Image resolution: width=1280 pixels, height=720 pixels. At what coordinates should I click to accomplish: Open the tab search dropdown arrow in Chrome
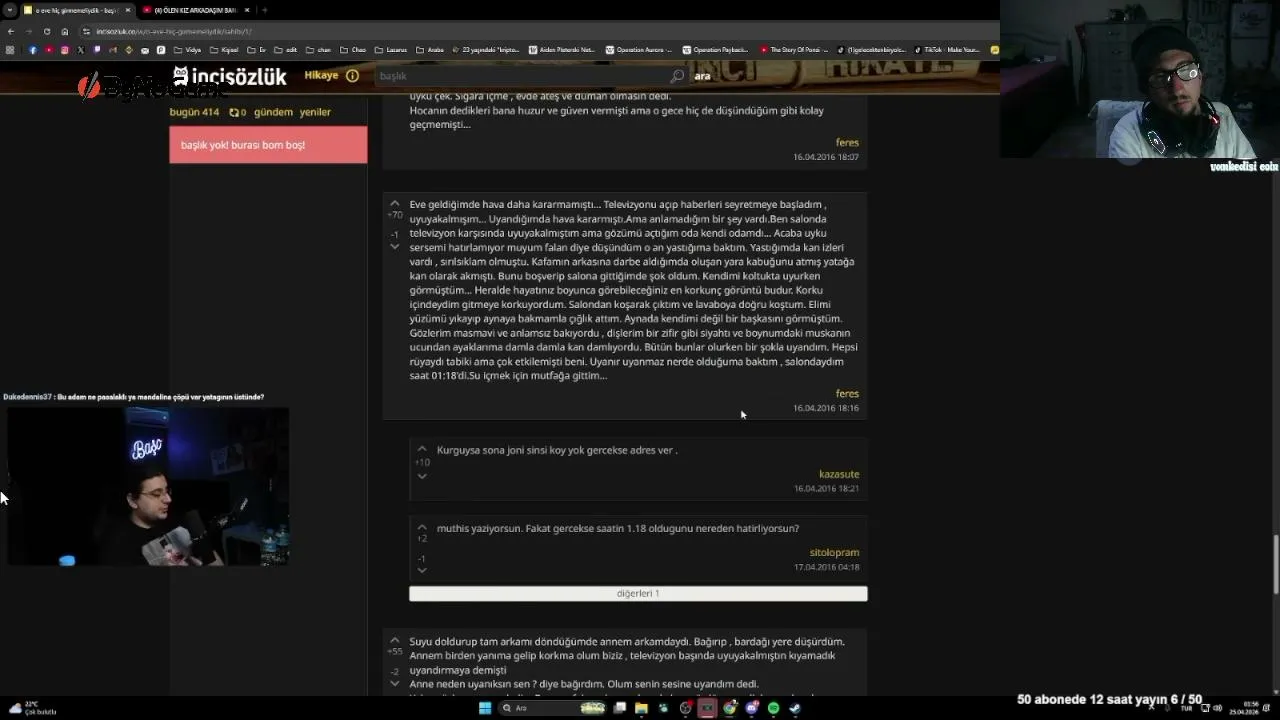coord(11,10)
